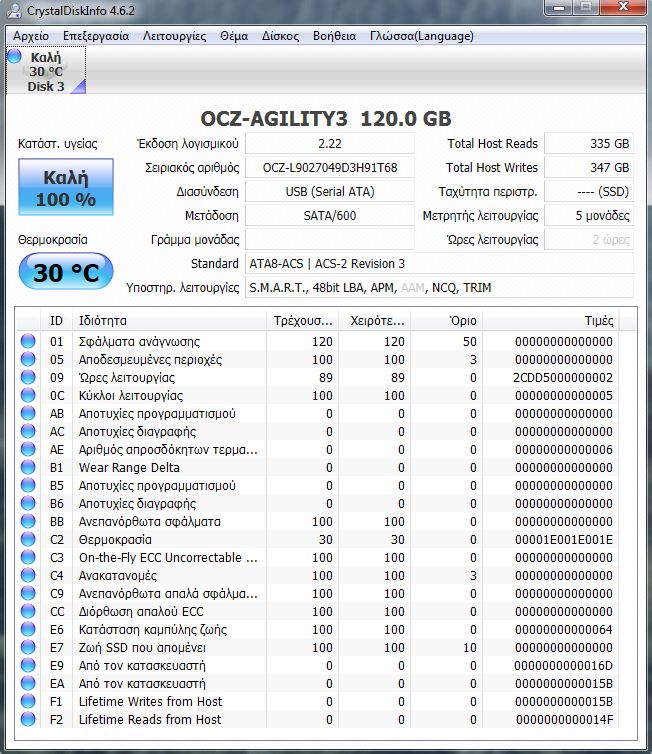Viewport: 652px width, 754px height.
Task: Click the status icon of row C4 Ανακατανομές
Action: tap(28, 575)
